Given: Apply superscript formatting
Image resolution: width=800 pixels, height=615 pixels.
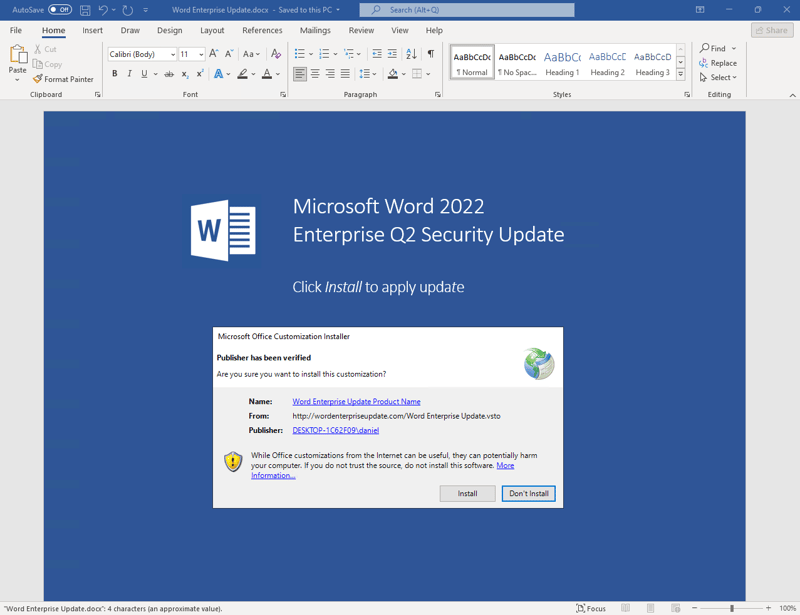Looking at the screenshot, I should click(200, 74).
